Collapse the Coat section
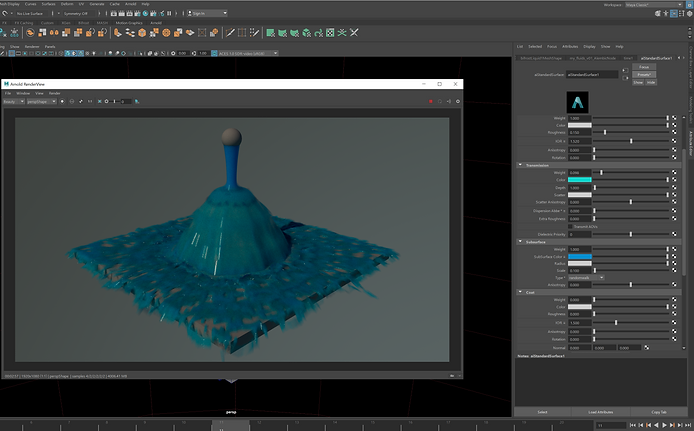Image resolution: width=694 pixels, height=431 pixels. pyautogui.click(x=520, y=292)
